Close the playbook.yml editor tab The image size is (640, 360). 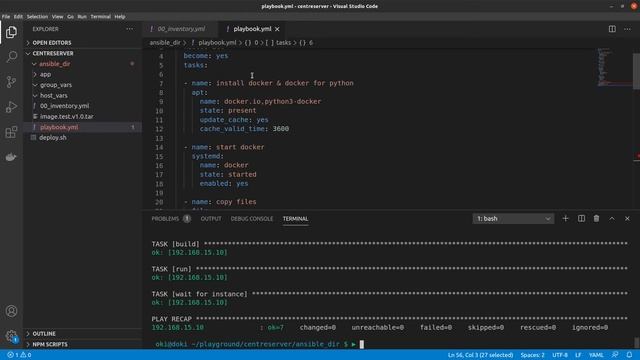click(277, 29)
